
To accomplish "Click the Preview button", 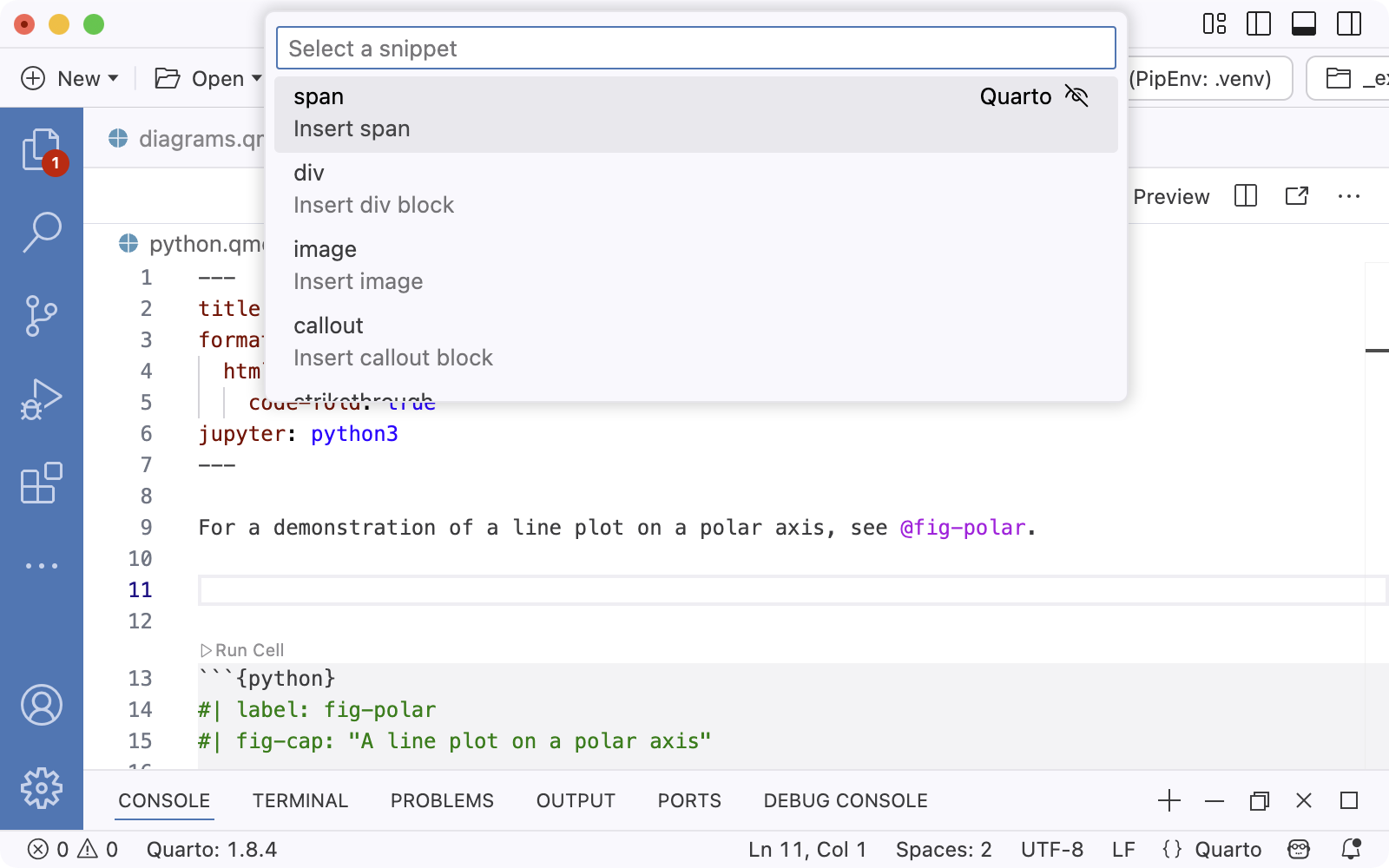I will click(x=1170, y=196).
